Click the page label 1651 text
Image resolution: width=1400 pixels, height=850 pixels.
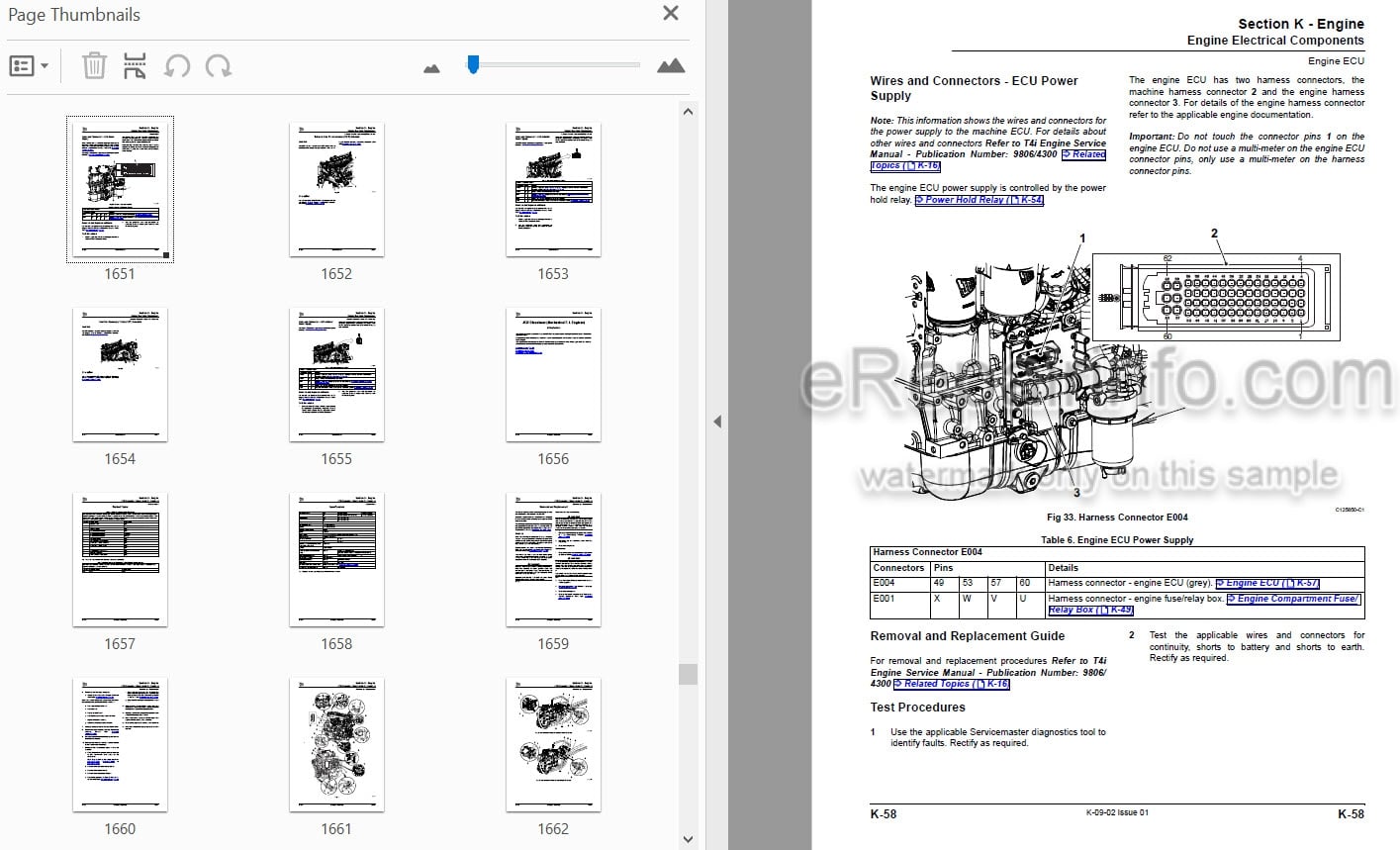click(120, 274)
